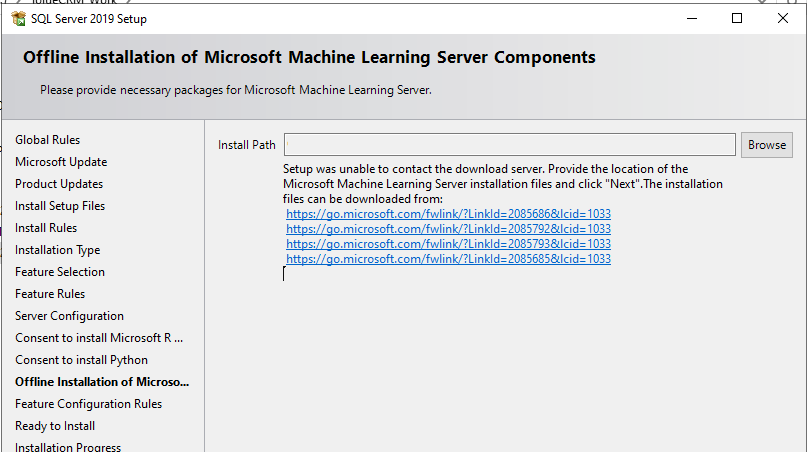Go to the Product Updates step
The height and width of the screenshot is (452, 810).
pos(59,184)
